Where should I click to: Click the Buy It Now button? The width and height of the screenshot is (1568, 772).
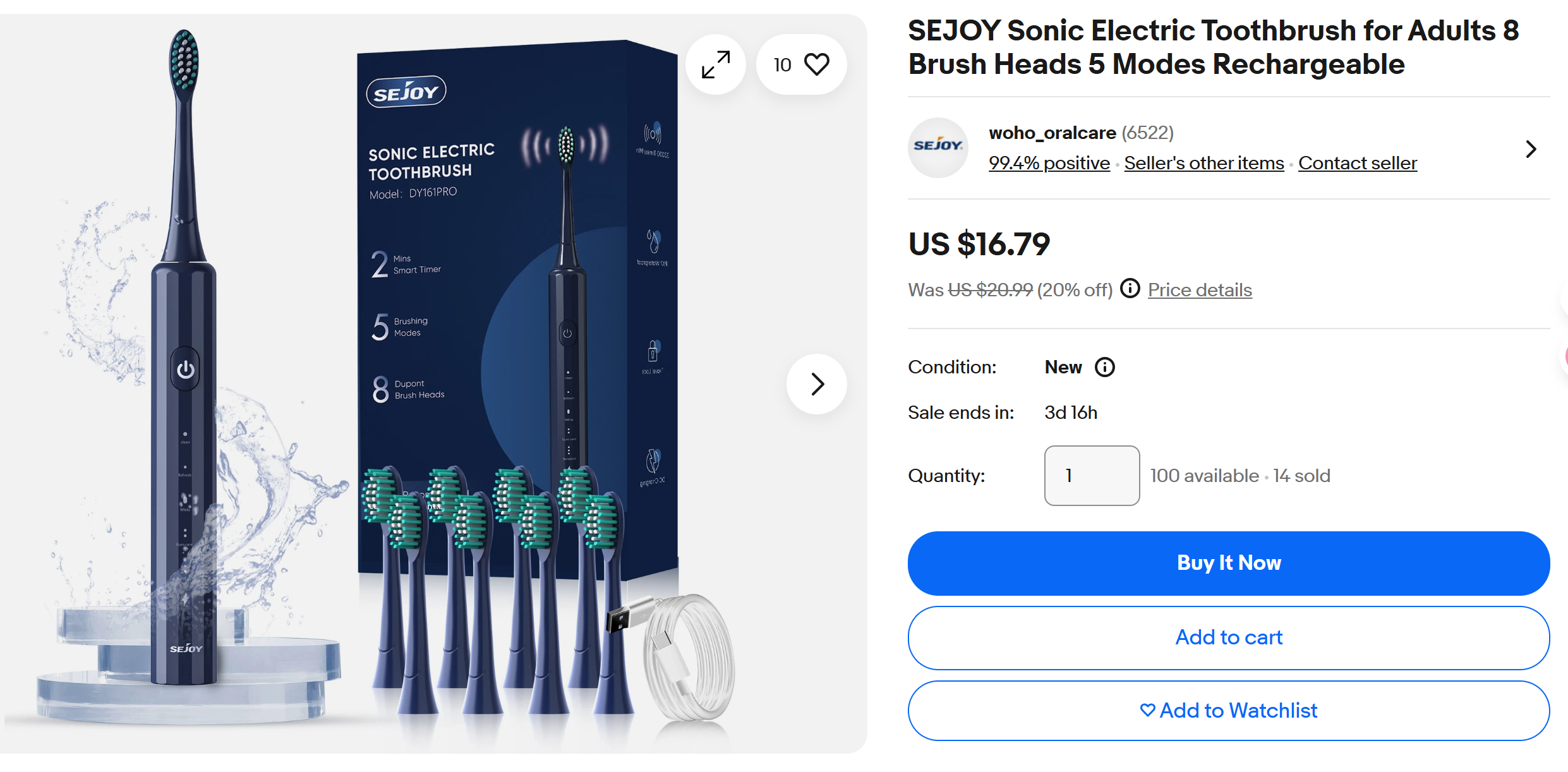1229,563
